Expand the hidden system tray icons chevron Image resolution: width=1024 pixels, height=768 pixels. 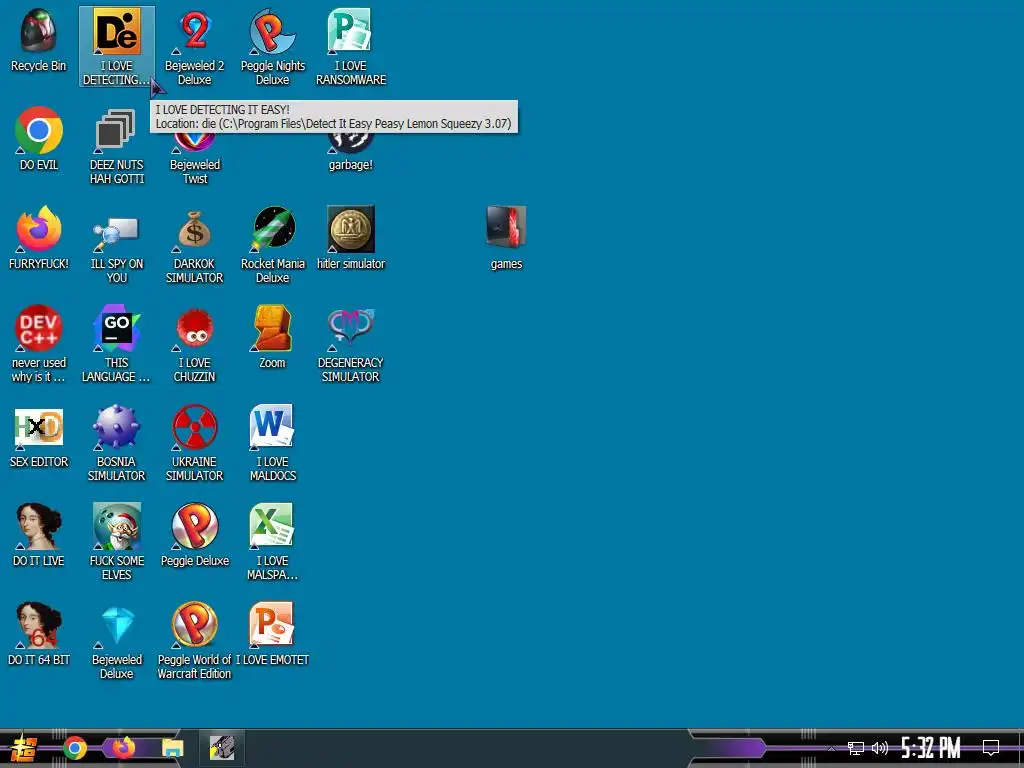[831, 749]
